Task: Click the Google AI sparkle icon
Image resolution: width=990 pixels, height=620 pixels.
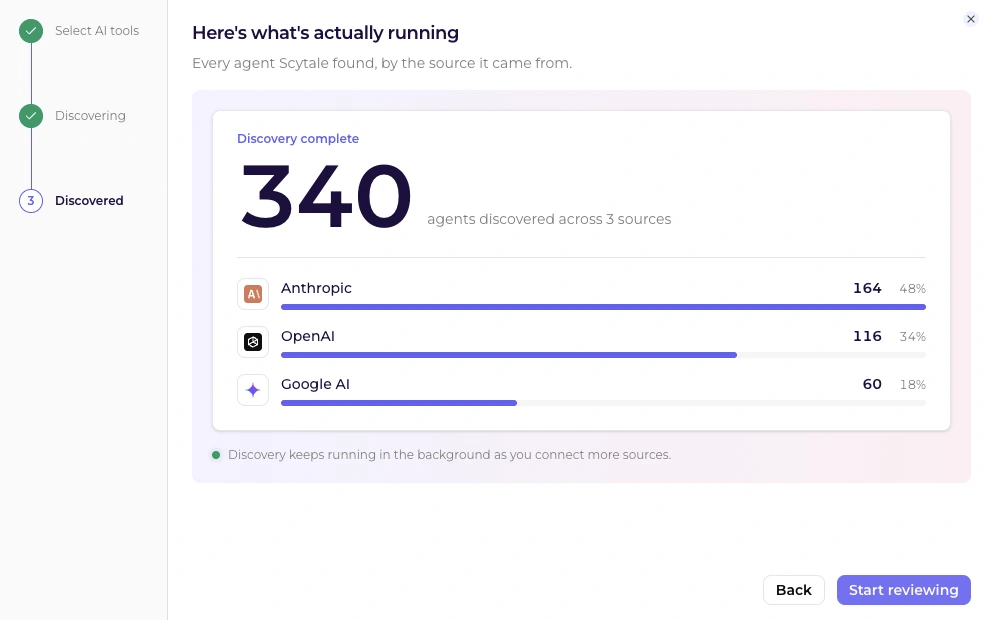Action: pyautogui.click(x=253, y=390)
